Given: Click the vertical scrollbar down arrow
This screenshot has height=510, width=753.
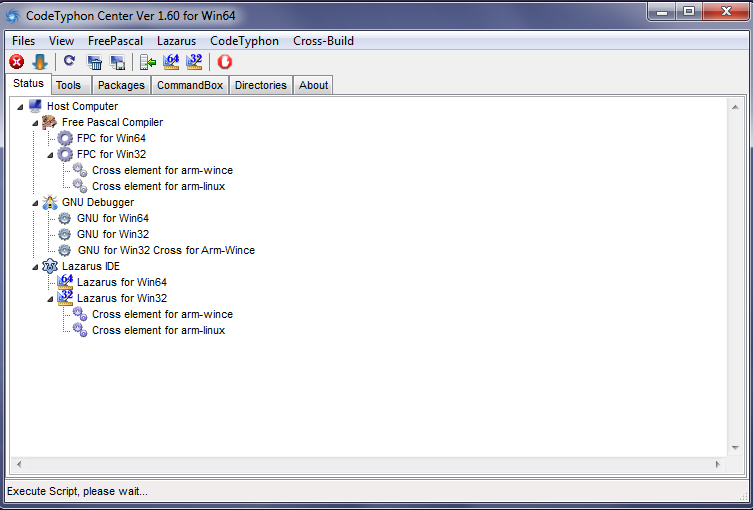Looking at the screenshot, I should pyautogui.click(x=735, y=448).
